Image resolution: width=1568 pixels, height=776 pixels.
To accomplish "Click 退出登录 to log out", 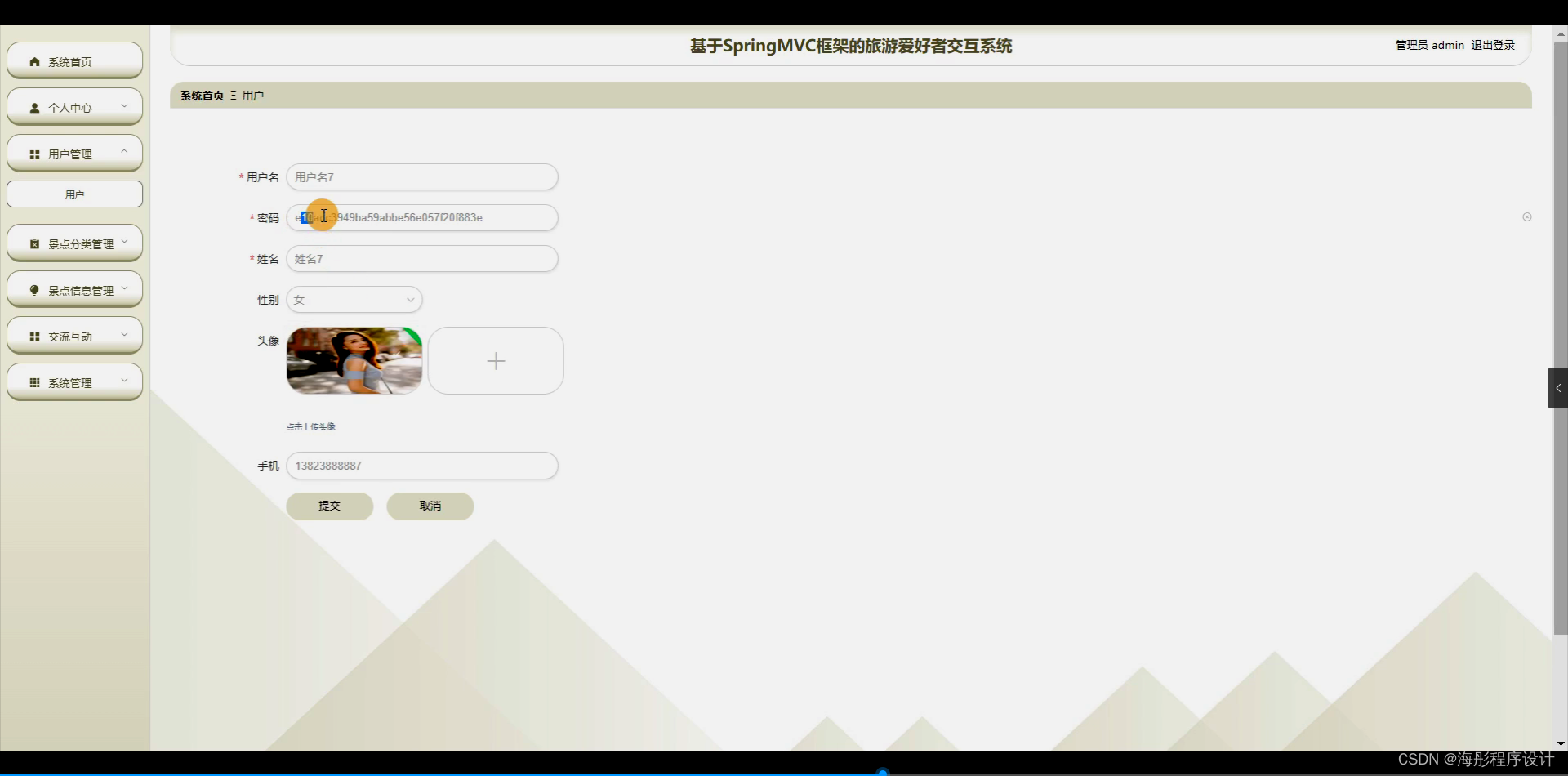I will [x=1492, y=45].
